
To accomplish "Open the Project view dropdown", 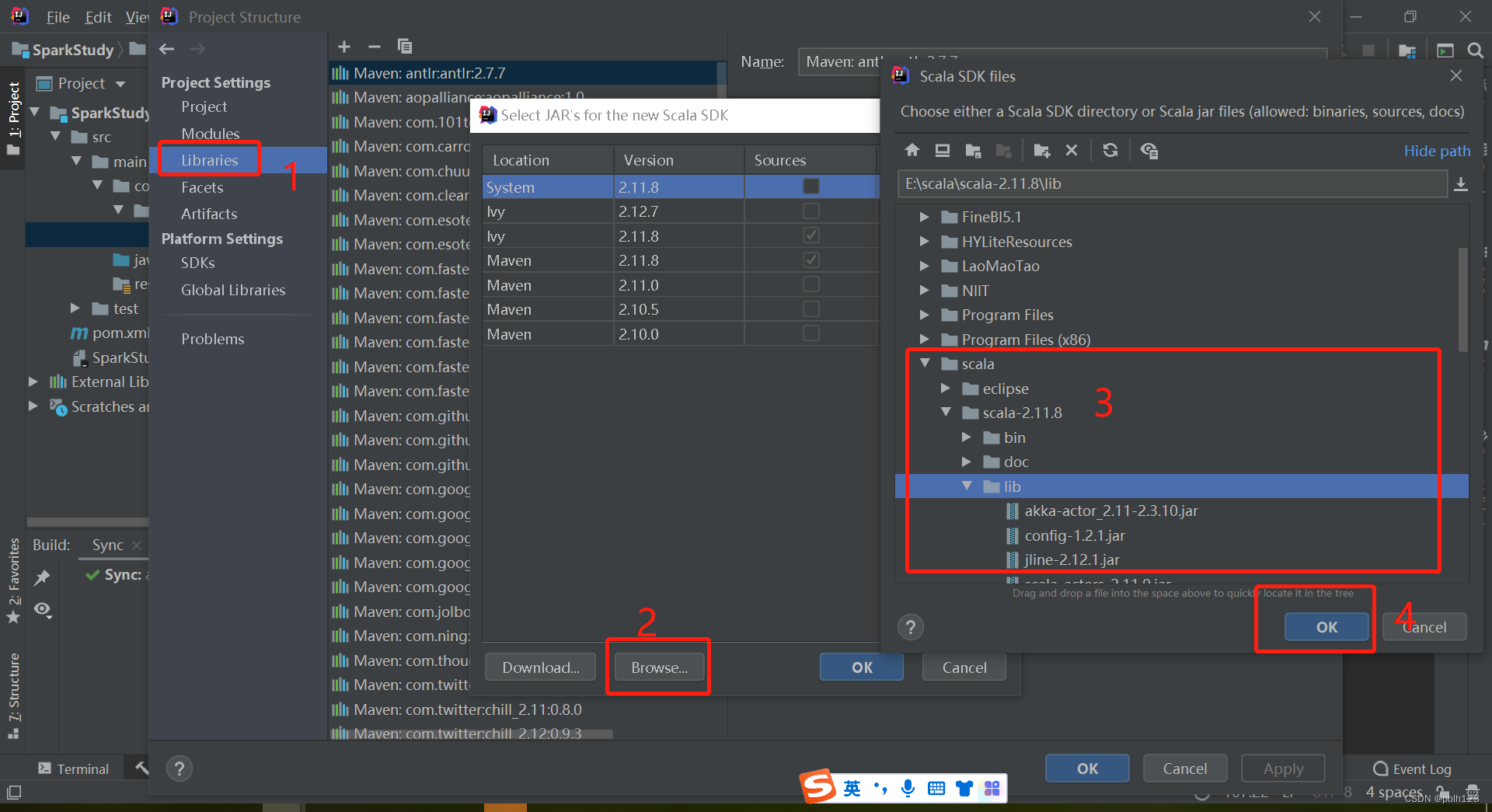I will pos(120,84).
